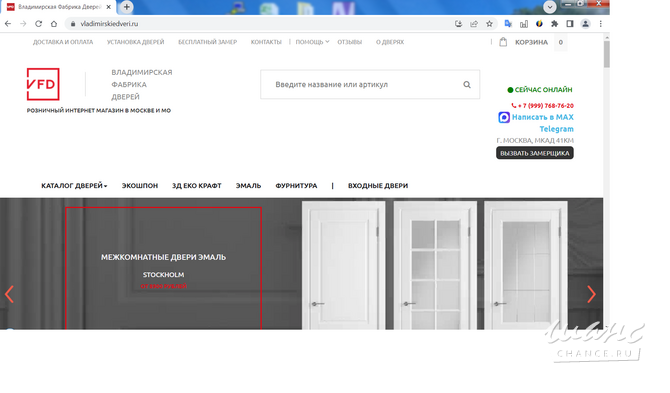Open Chrome three-dot menu
The image size is (670, 393).
click(600, 24)
